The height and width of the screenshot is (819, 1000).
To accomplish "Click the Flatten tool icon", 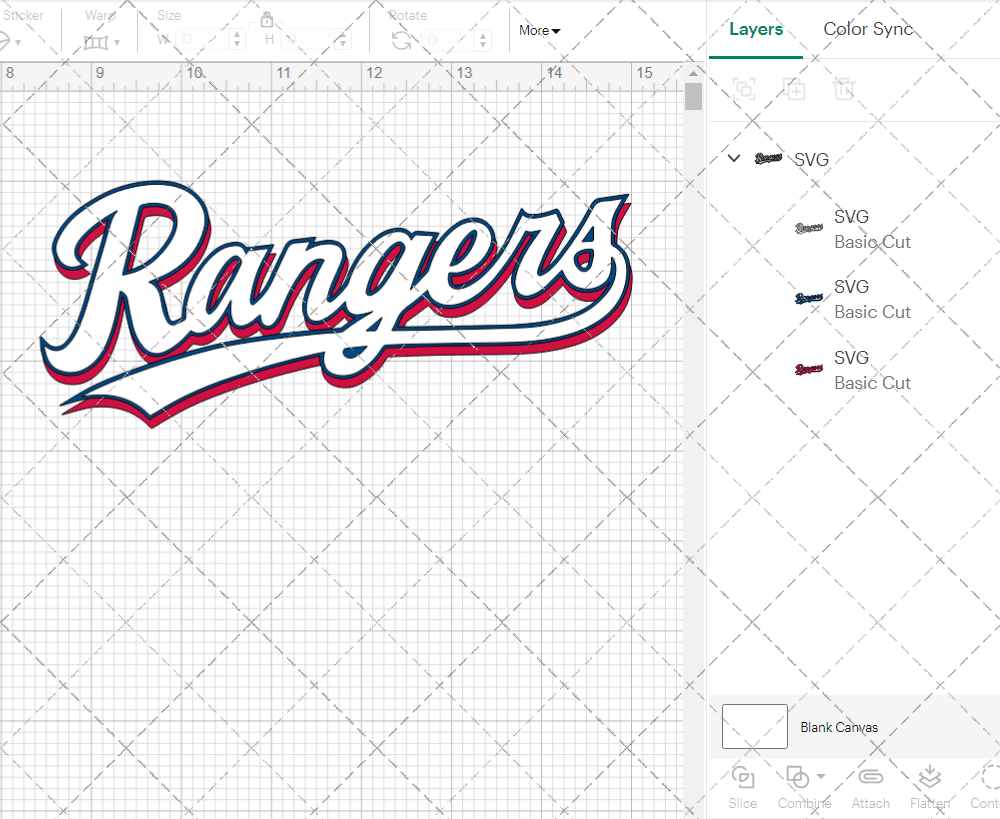I will tap(929, 778).
